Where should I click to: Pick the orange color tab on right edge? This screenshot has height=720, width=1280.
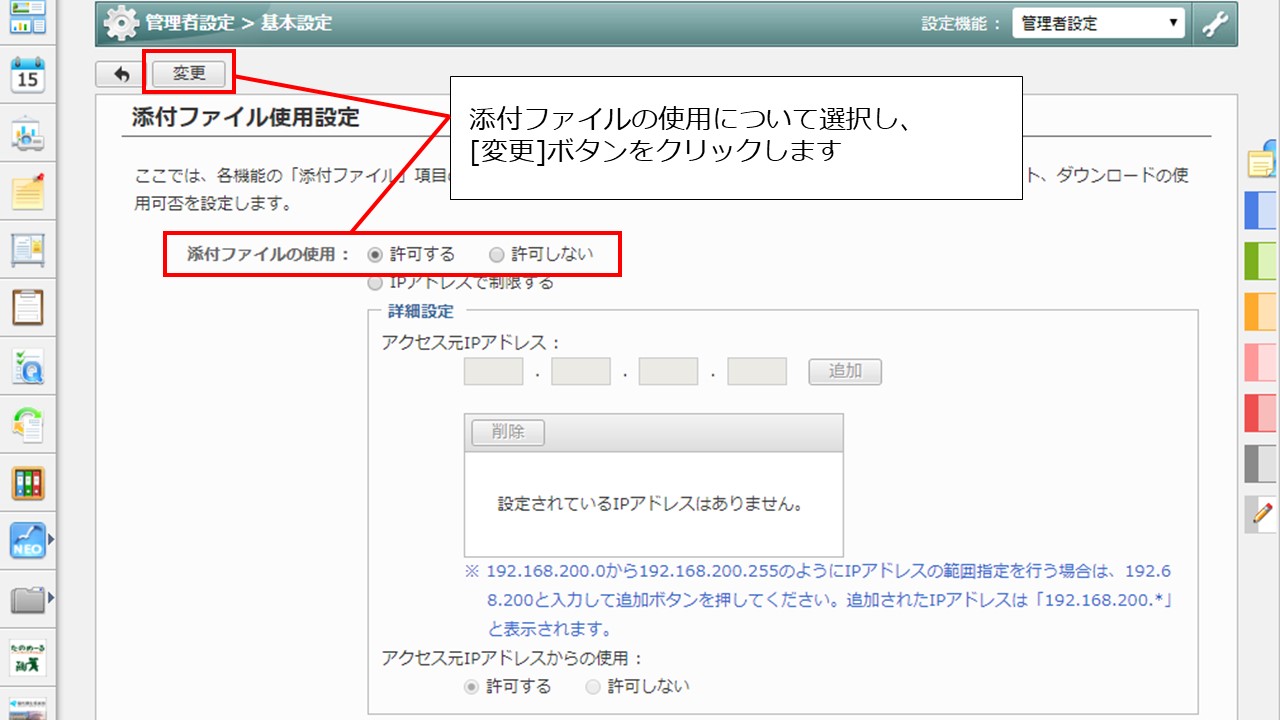(1262, 311)
